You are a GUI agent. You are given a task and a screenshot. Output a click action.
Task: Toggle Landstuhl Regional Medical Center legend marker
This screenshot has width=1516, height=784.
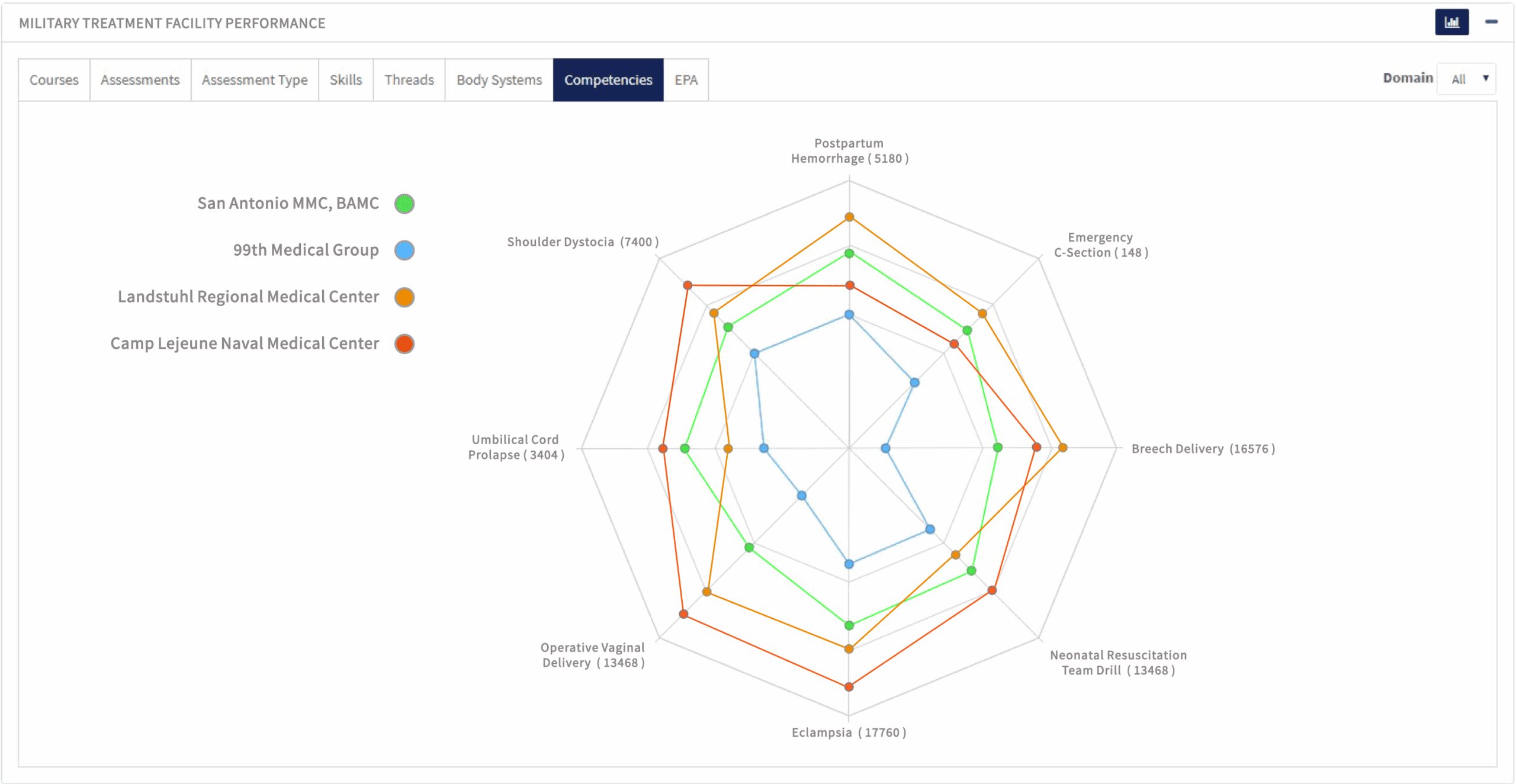[x=404, y=297]
